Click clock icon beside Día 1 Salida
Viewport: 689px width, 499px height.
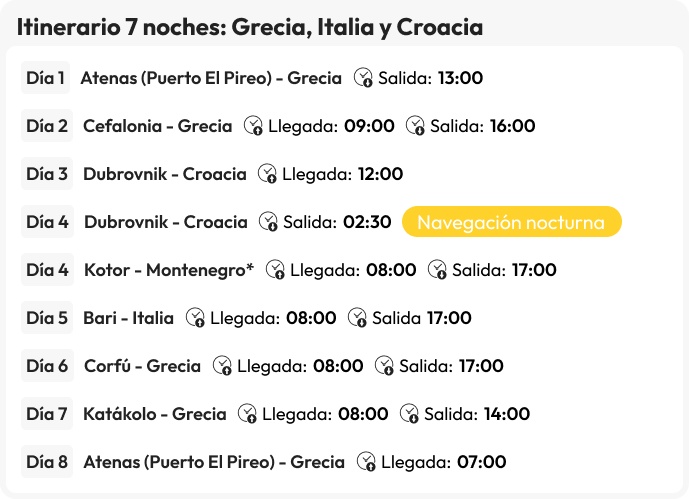364,78
